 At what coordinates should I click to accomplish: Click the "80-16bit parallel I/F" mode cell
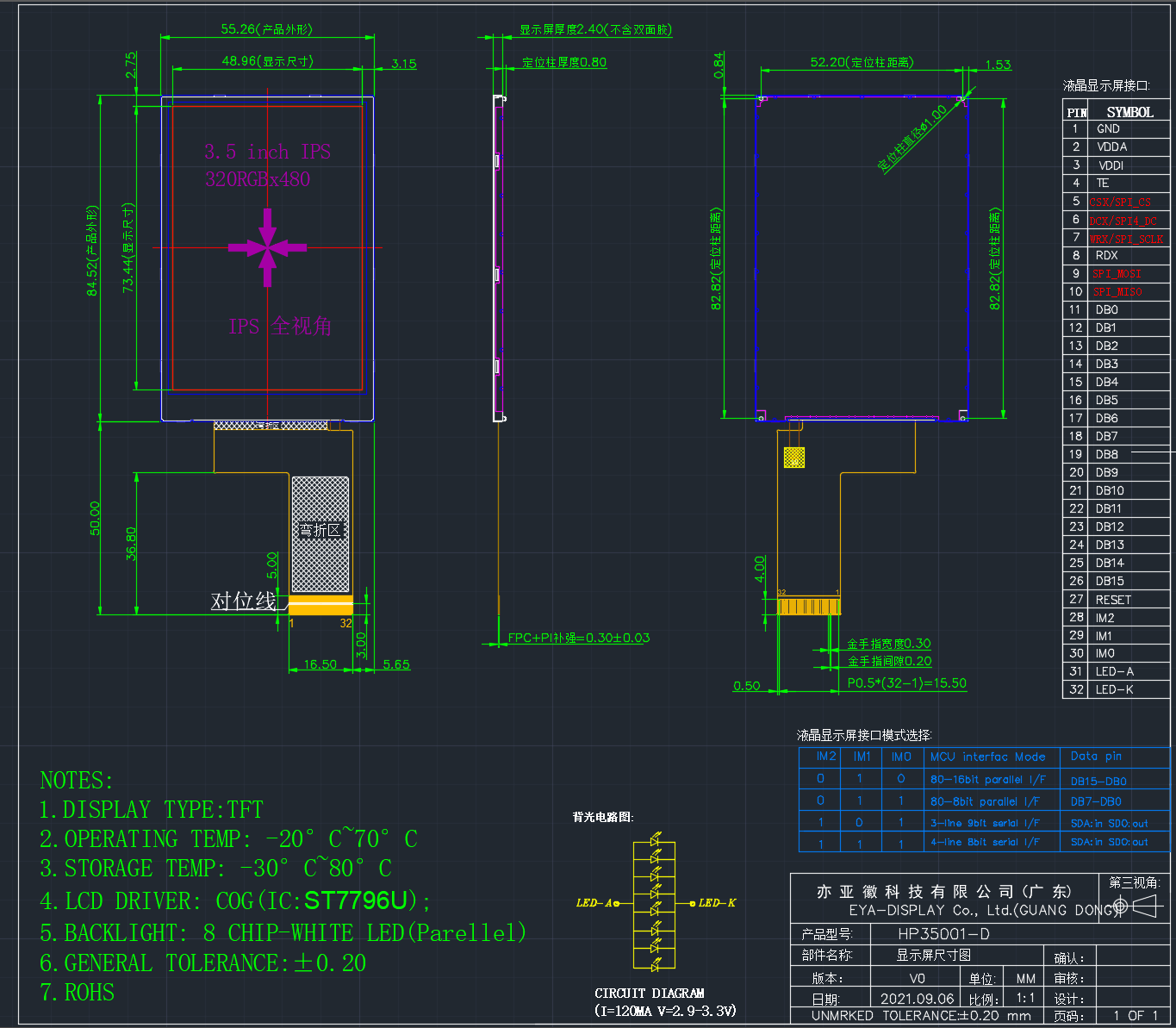pyautogui.click(x=987, y=779)
